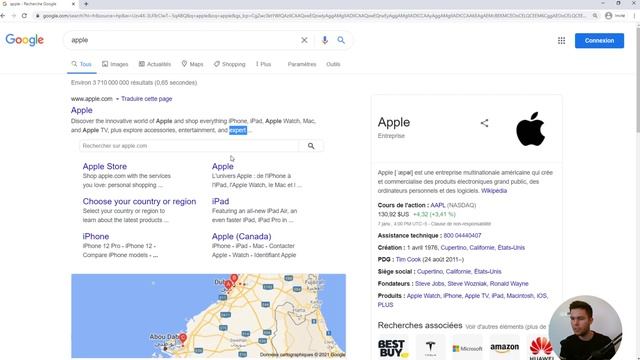Expand the Plus menu
The width and height of the screenshot is (640, 360).
(x=264, y=64)
